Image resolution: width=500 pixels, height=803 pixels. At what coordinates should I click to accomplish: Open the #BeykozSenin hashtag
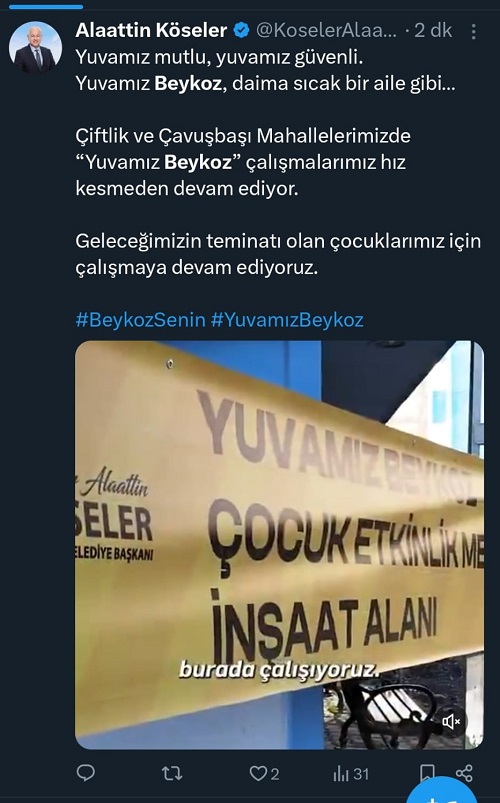point(140,320)
